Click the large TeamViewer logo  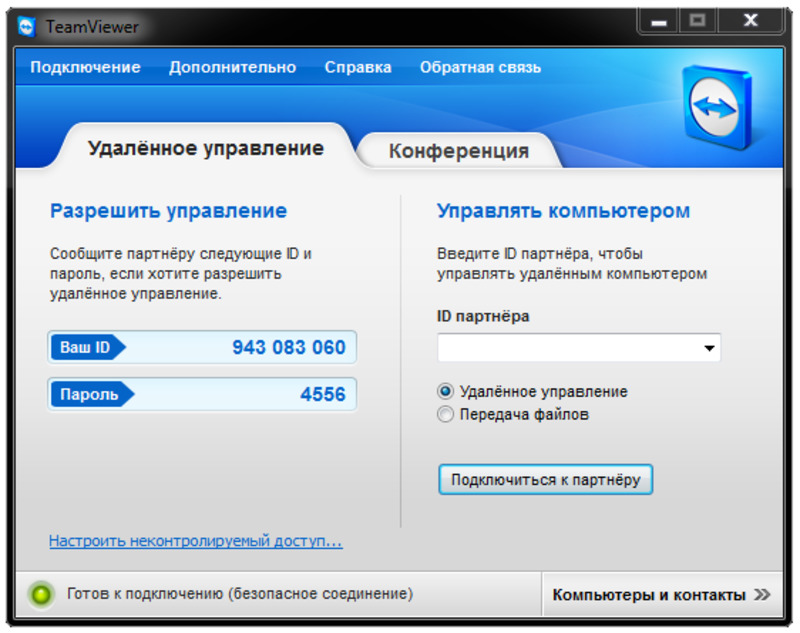click(x=717, y=107)
